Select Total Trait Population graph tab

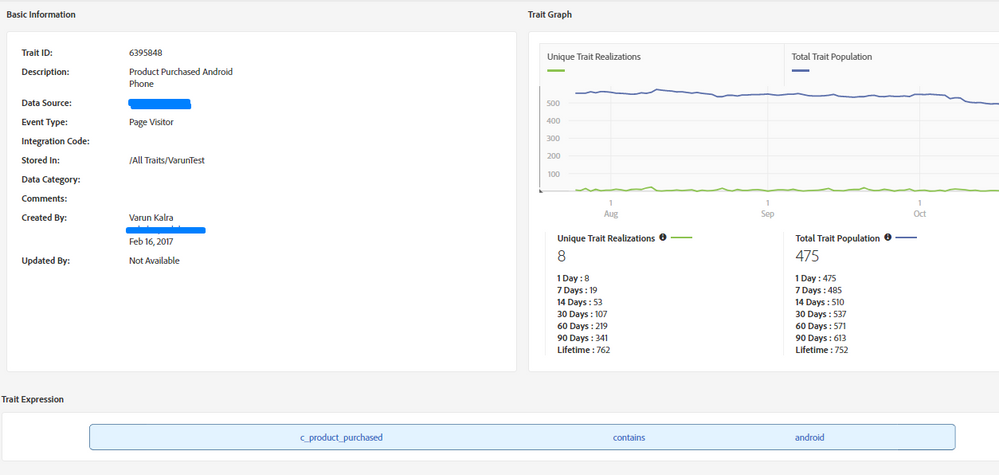[832, 57]
